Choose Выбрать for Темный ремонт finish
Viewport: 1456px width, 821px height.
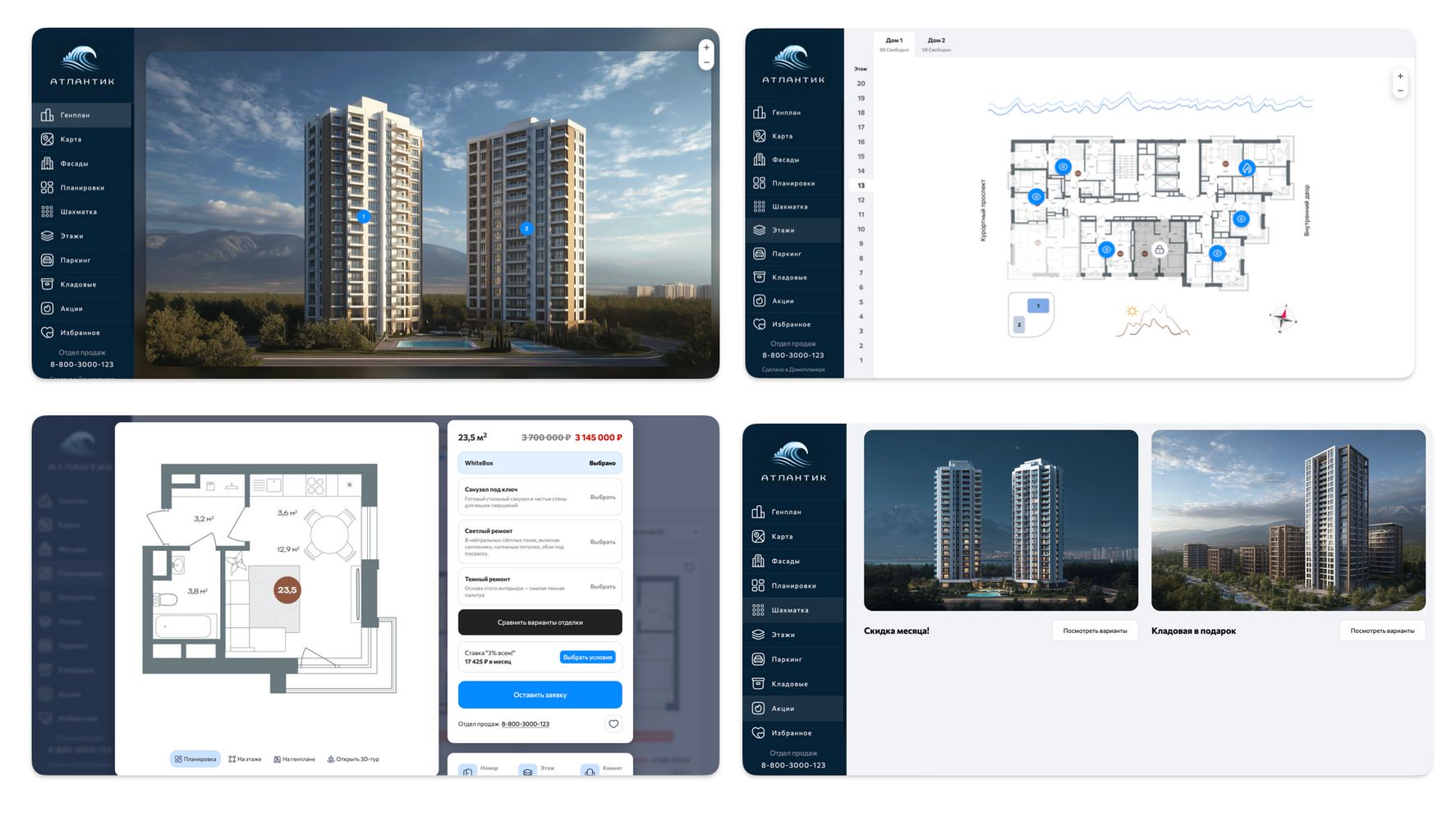[x=603, y=586]
